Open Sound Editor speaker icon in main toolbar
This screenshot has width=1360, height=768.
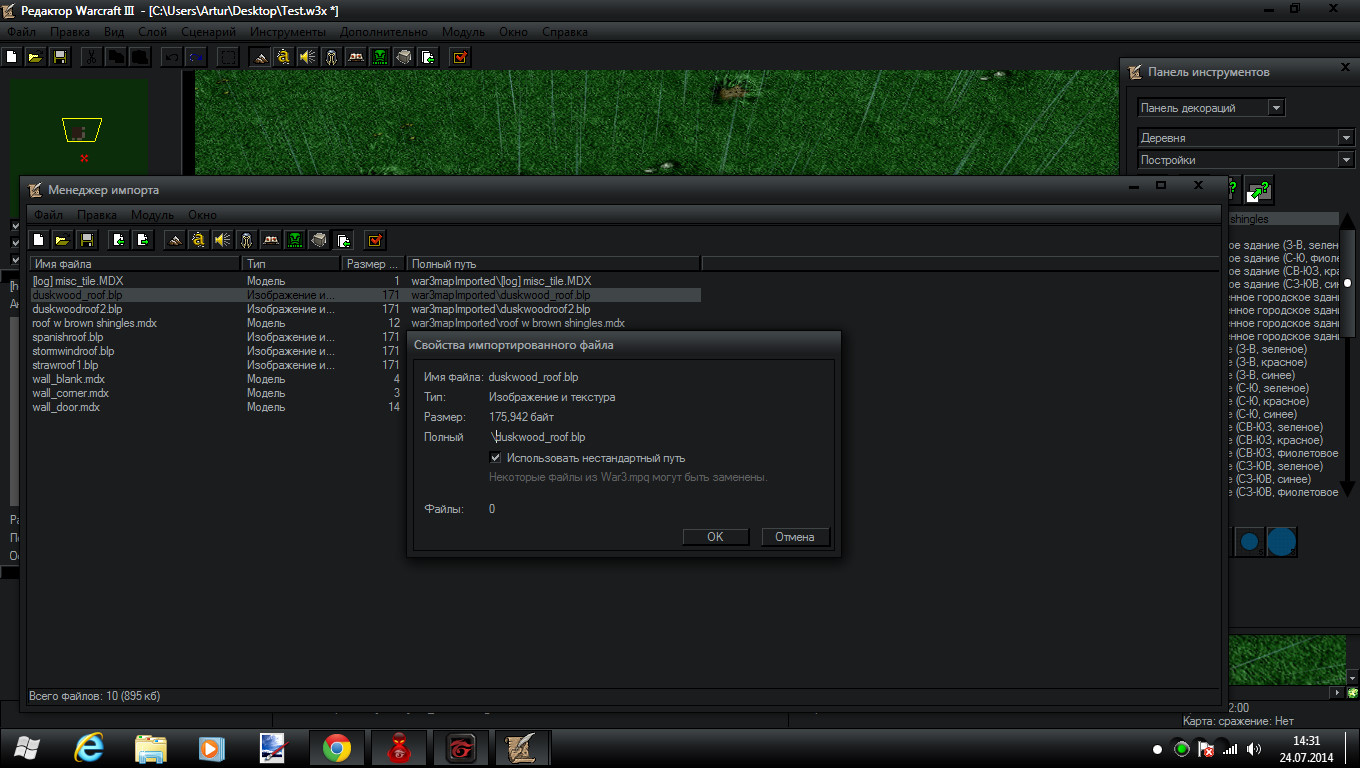[308, 57]
